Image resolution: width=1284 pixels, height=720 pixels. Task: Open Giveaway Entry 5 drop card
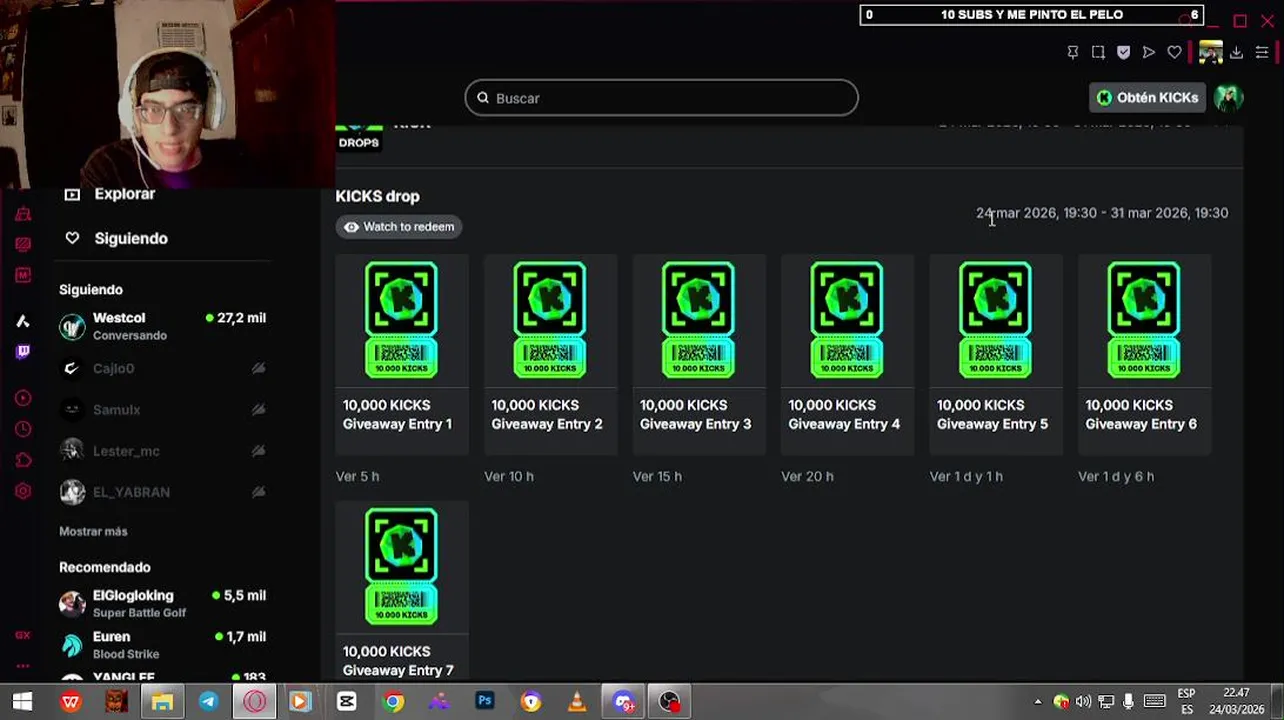click(995, 353)
